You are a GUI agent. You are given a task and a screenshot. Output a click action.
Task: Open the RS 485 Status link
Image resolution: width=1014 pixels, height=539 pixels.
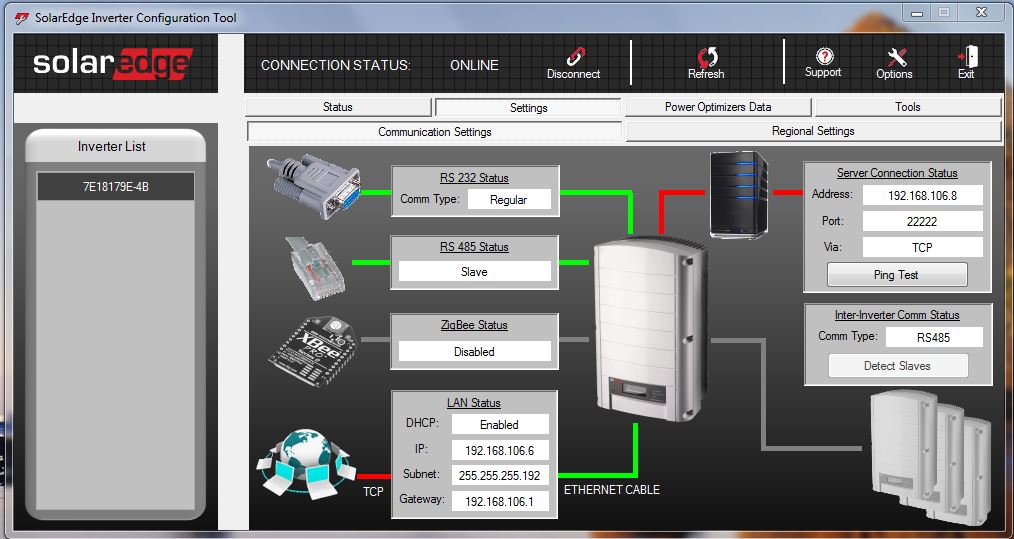474,247
